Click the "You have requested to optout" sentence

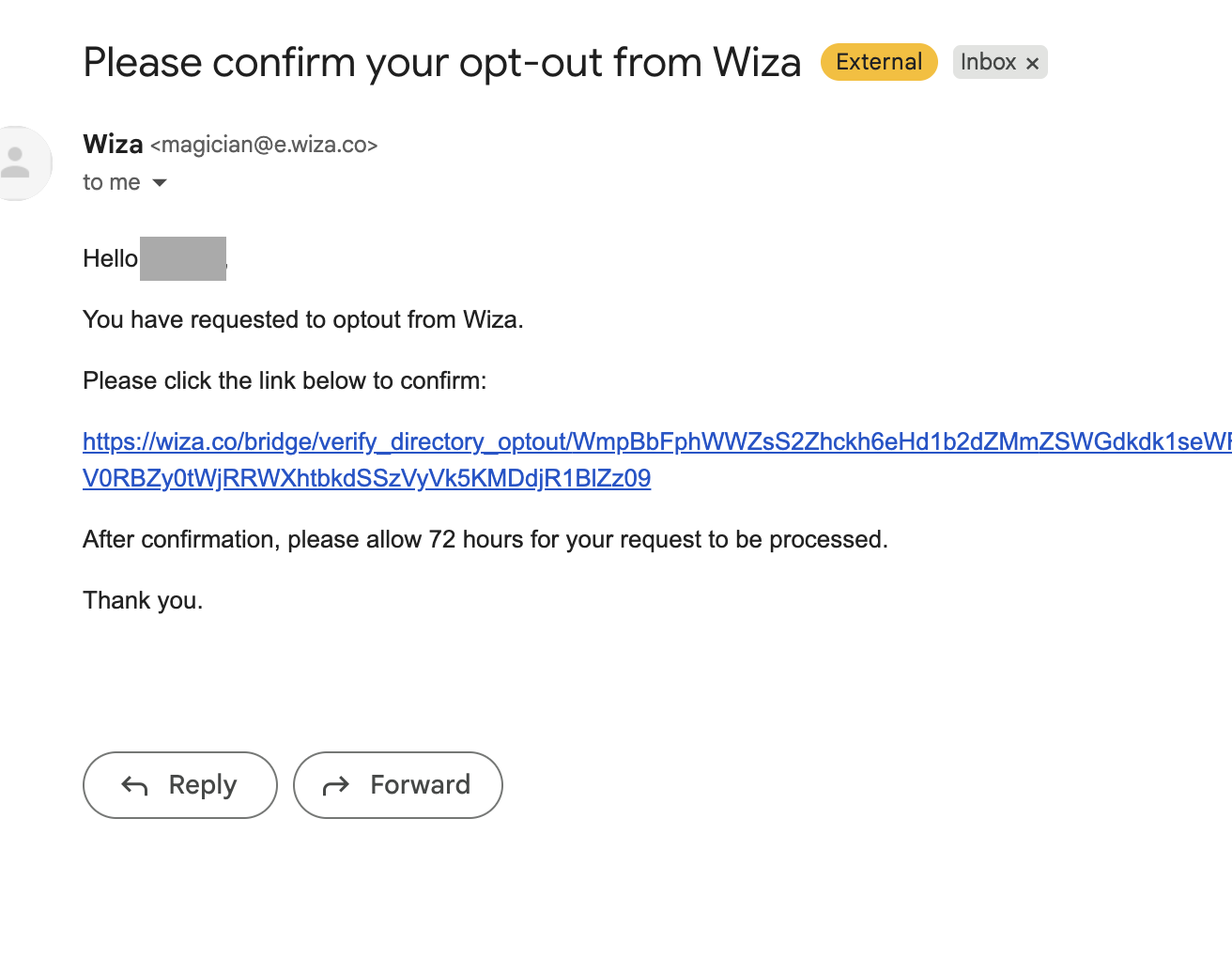pos(303,319)
